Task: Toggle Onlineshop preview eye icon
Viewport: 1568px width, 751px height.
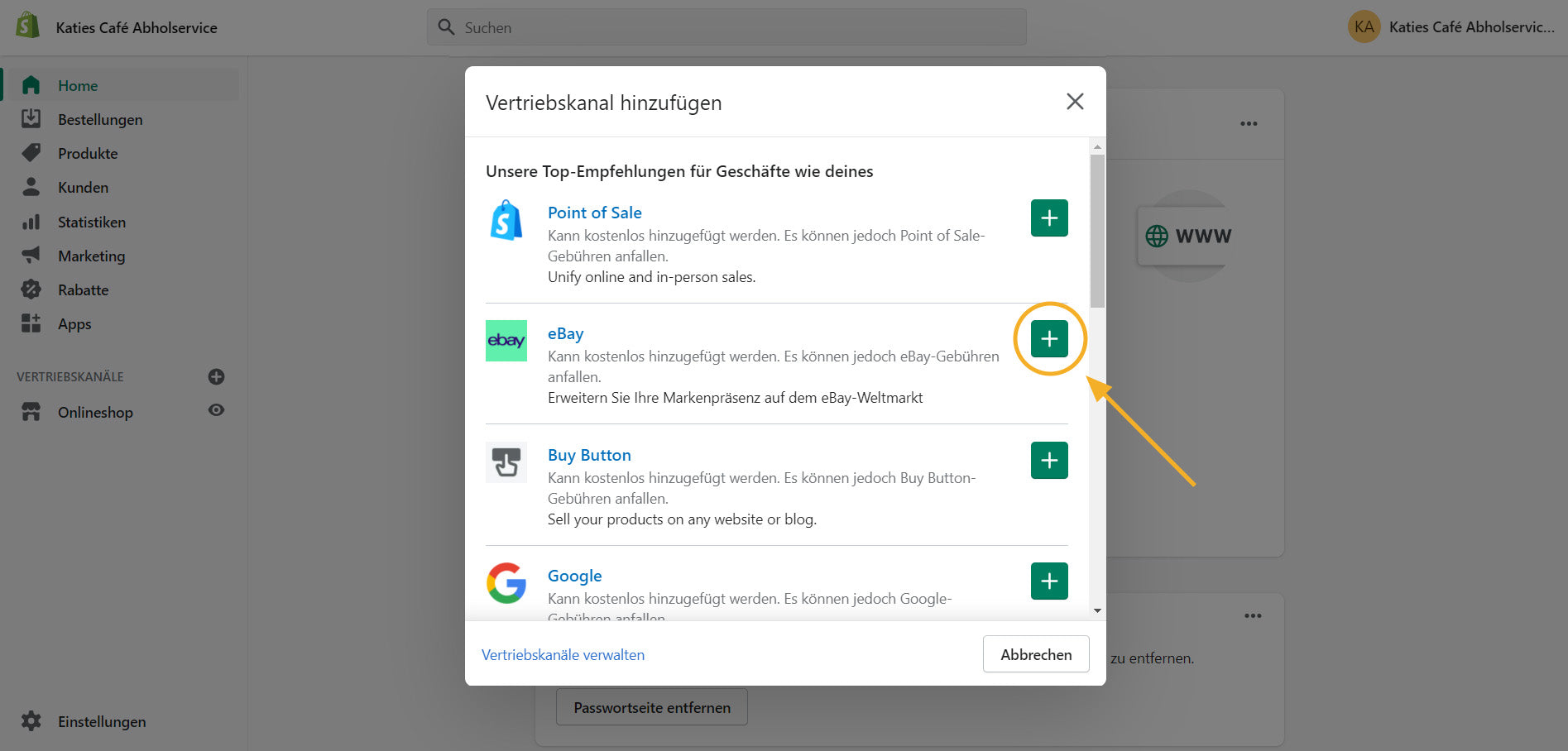Action: coord(216,411)
